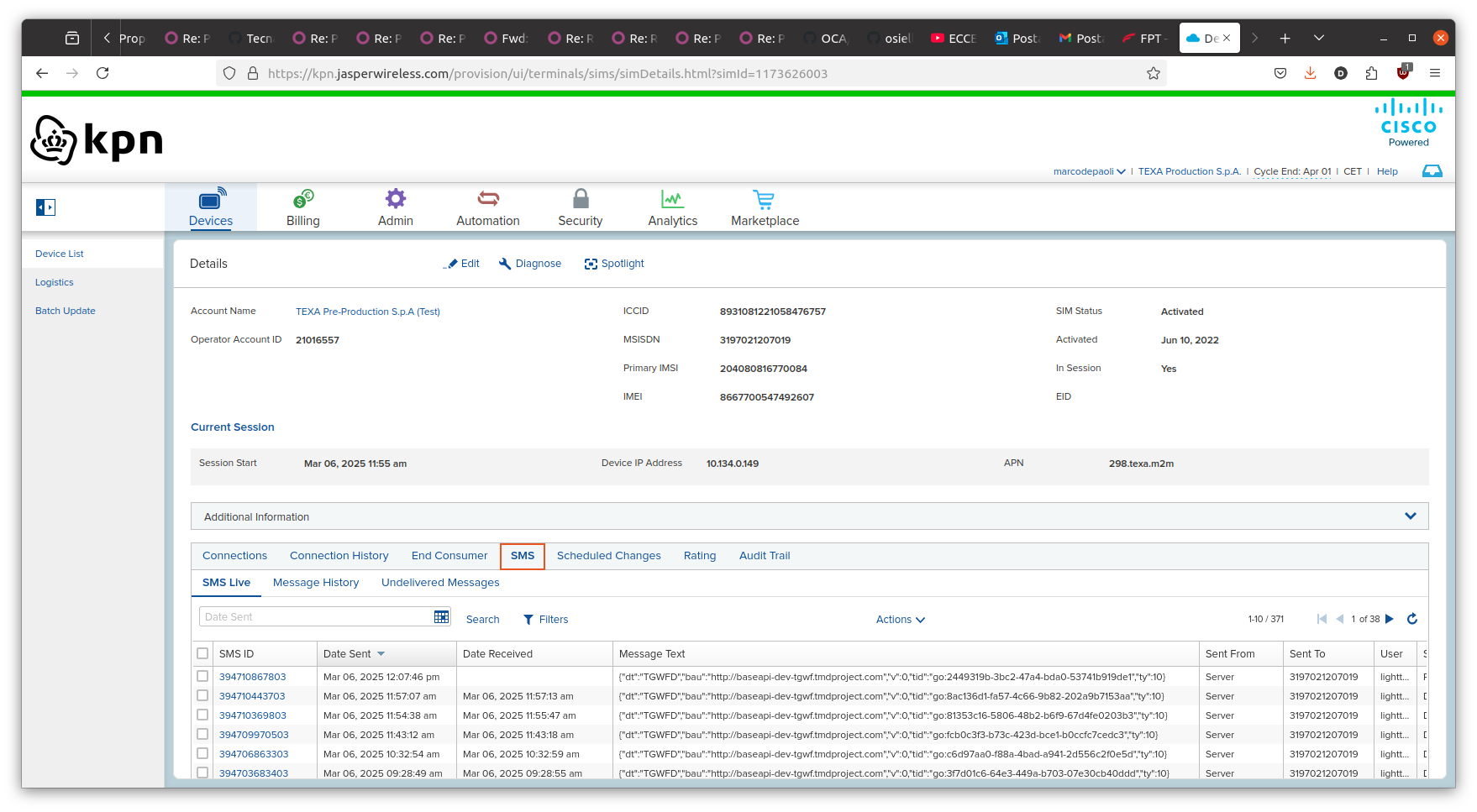The image size is (1477, 812).
Task: Open the Security padlock icon
Action: [581, 199]
